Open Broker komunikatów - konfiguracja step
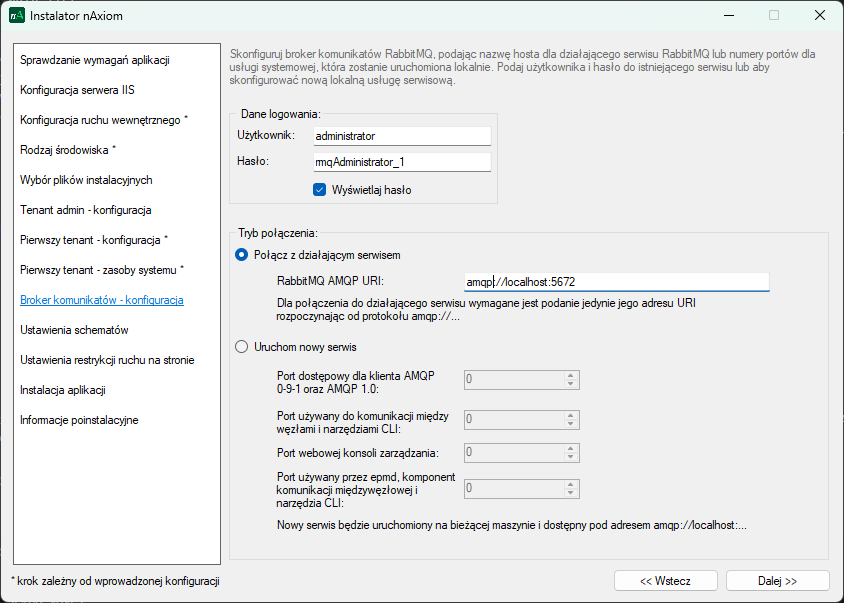Screen dimensions: 844x603 pyautogui.click(x=101, y=300)
